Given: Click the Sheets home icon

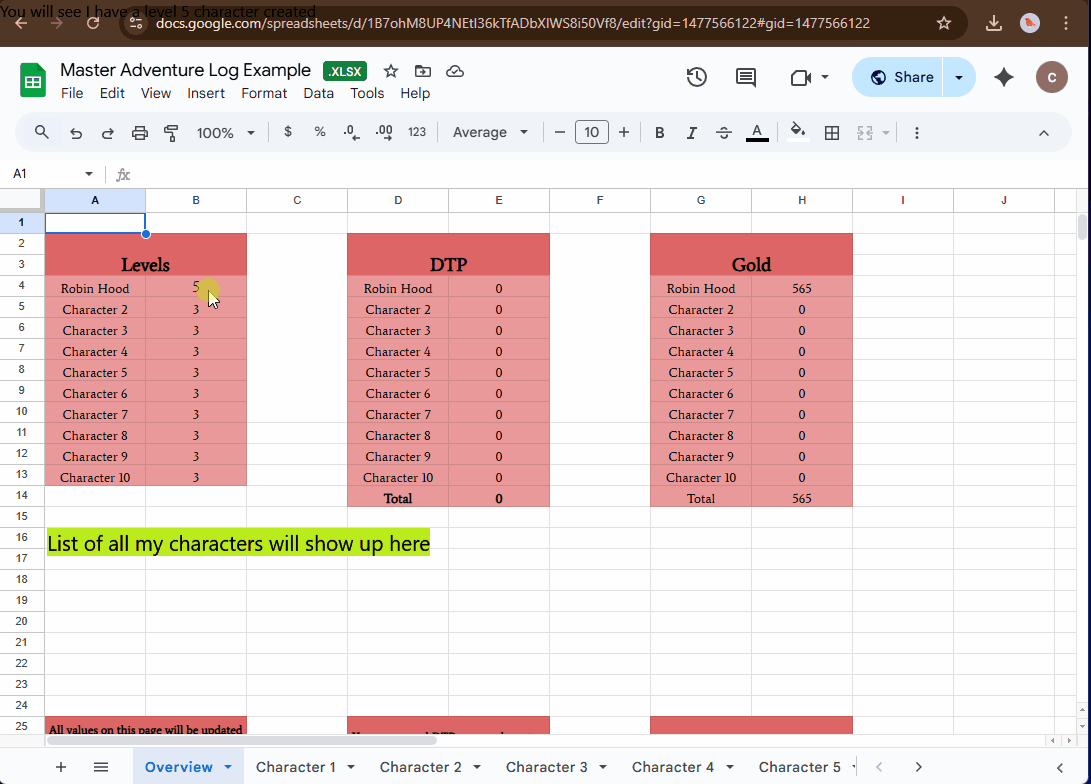Looking at the screenshot, I should pyautogui.click(x=33, y=80).
